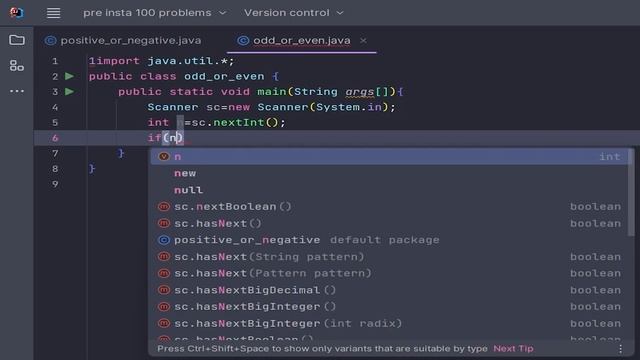
Task: Click the Next Tip link
Action: pos(513,349)
